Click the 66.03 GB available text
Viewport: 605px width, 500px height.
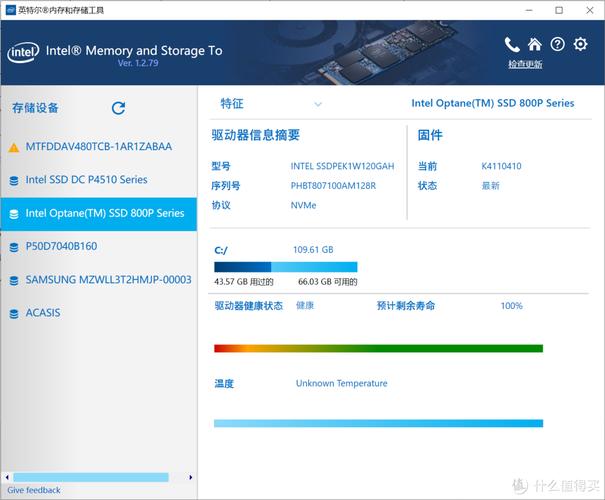point(328,282)
